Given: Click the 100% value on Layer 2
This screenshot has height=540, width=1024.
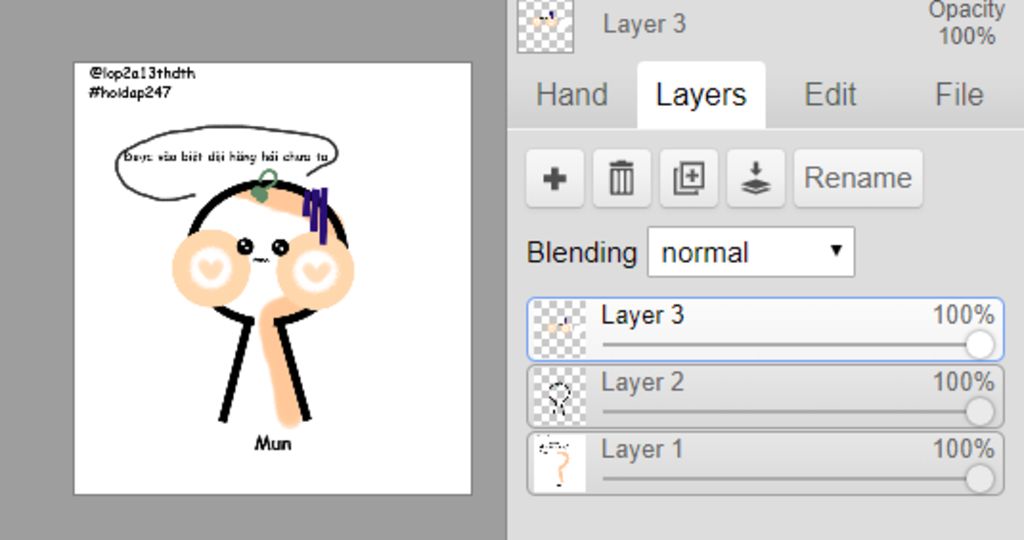Looking at the screenshot, I should click(x=963, y=382).
